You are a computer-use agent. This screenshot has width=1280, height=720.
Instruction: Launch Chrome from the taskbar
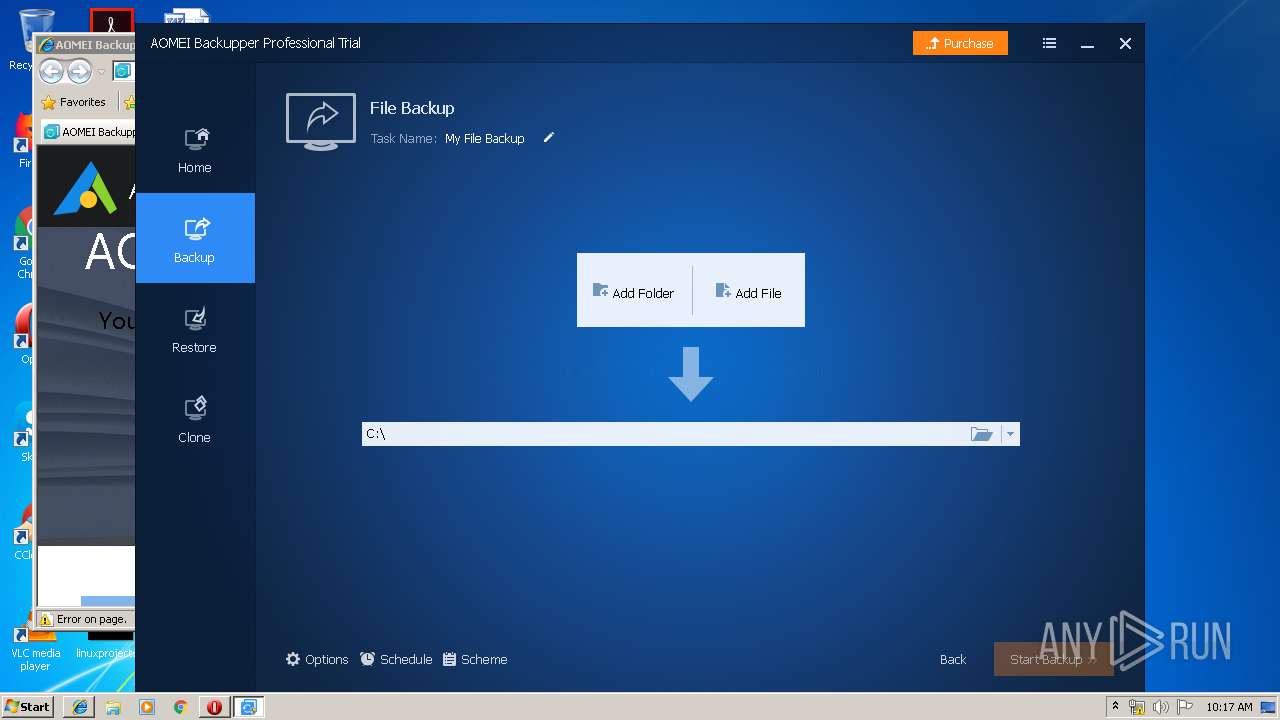click(181, 707)
